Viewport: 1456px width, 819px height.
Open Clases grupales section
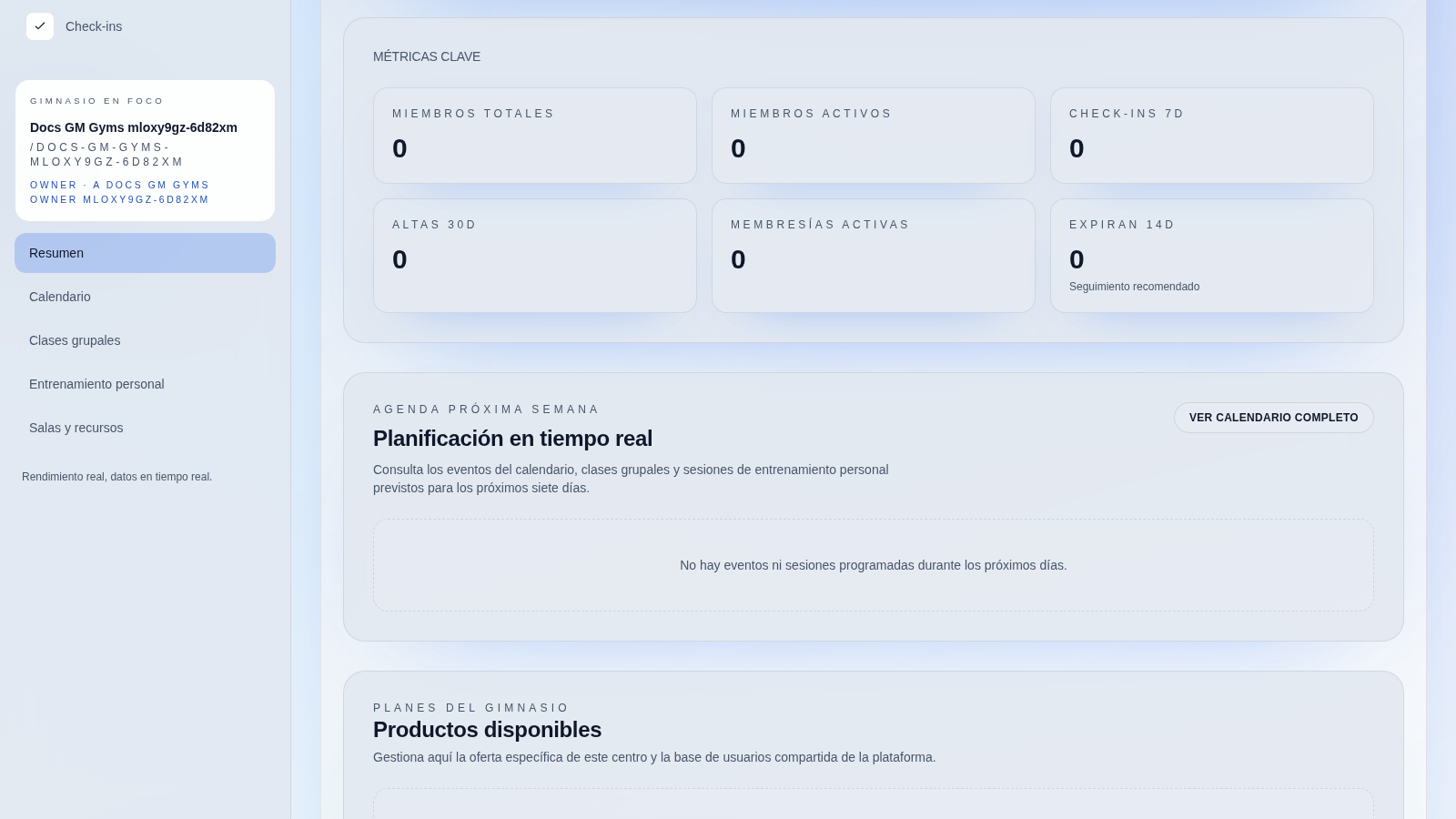(75, 340)
